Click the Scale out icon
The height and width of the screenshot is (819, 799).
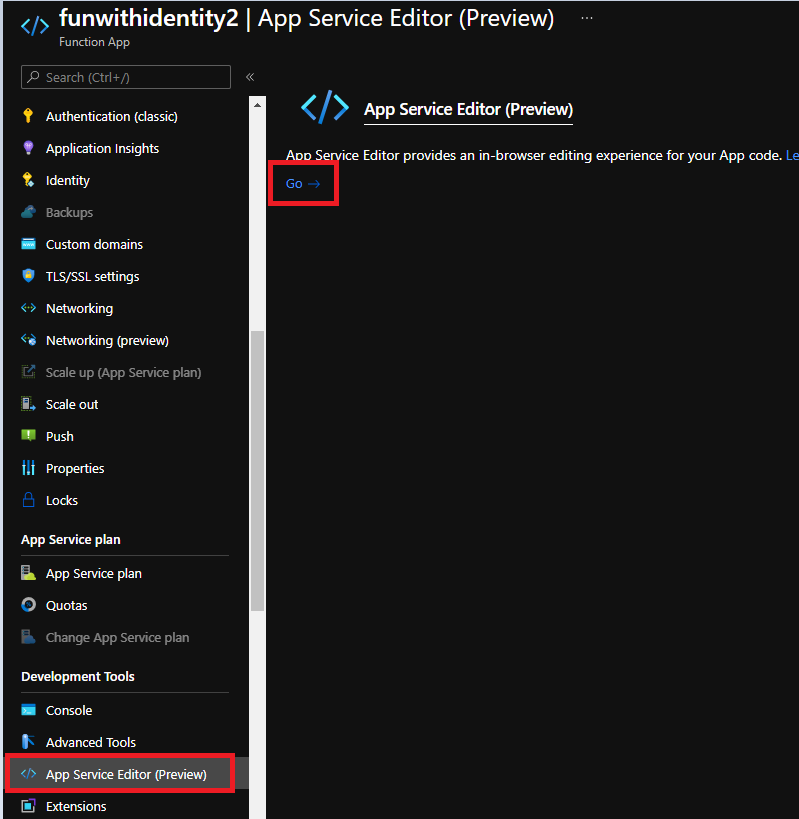[28, 404]
